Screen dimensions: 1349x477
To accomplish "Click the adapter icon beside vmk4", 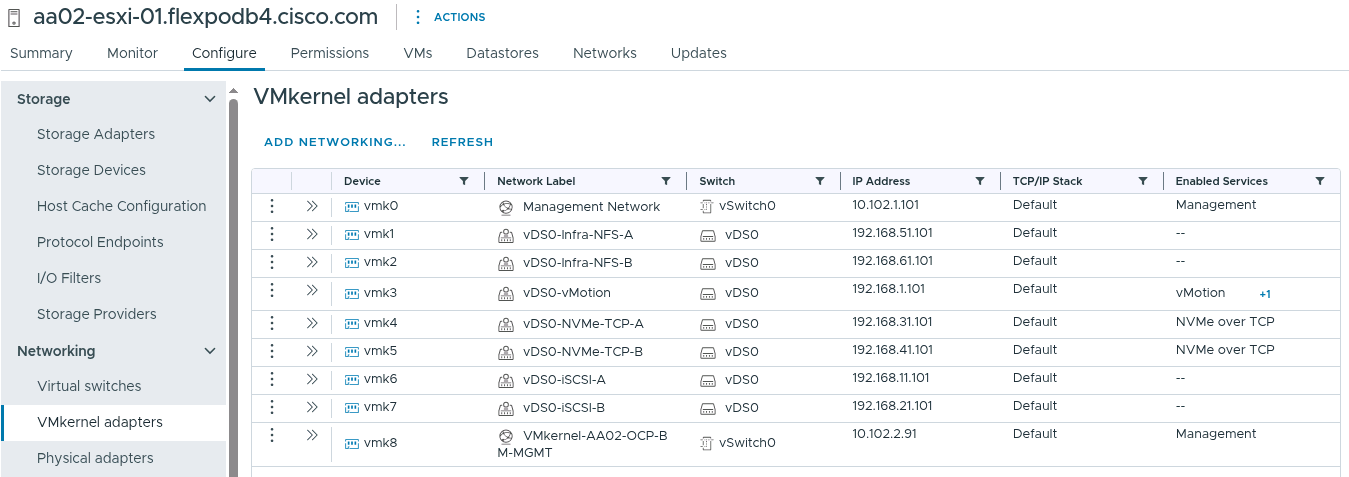I will click(x=351, y=324).
